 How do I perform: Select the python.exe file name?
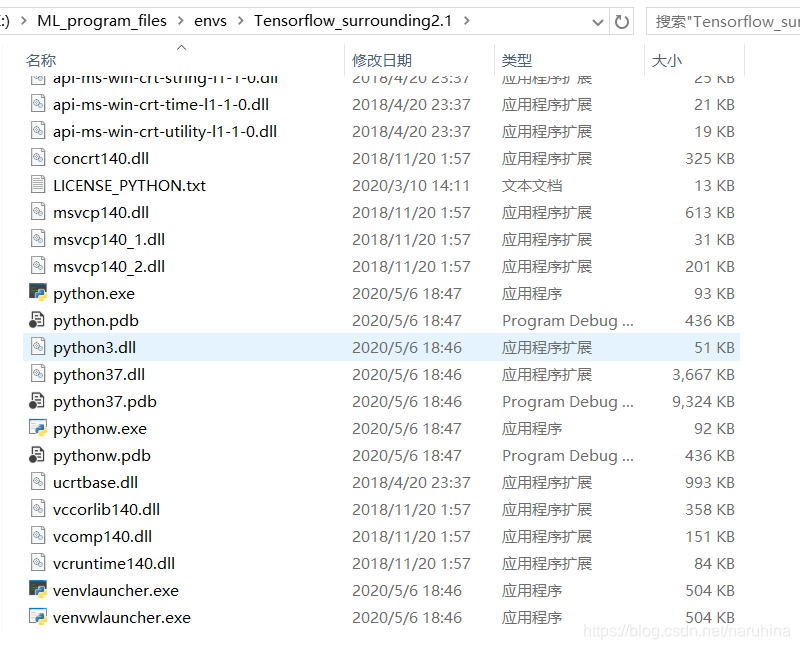(x=94, y=294)
